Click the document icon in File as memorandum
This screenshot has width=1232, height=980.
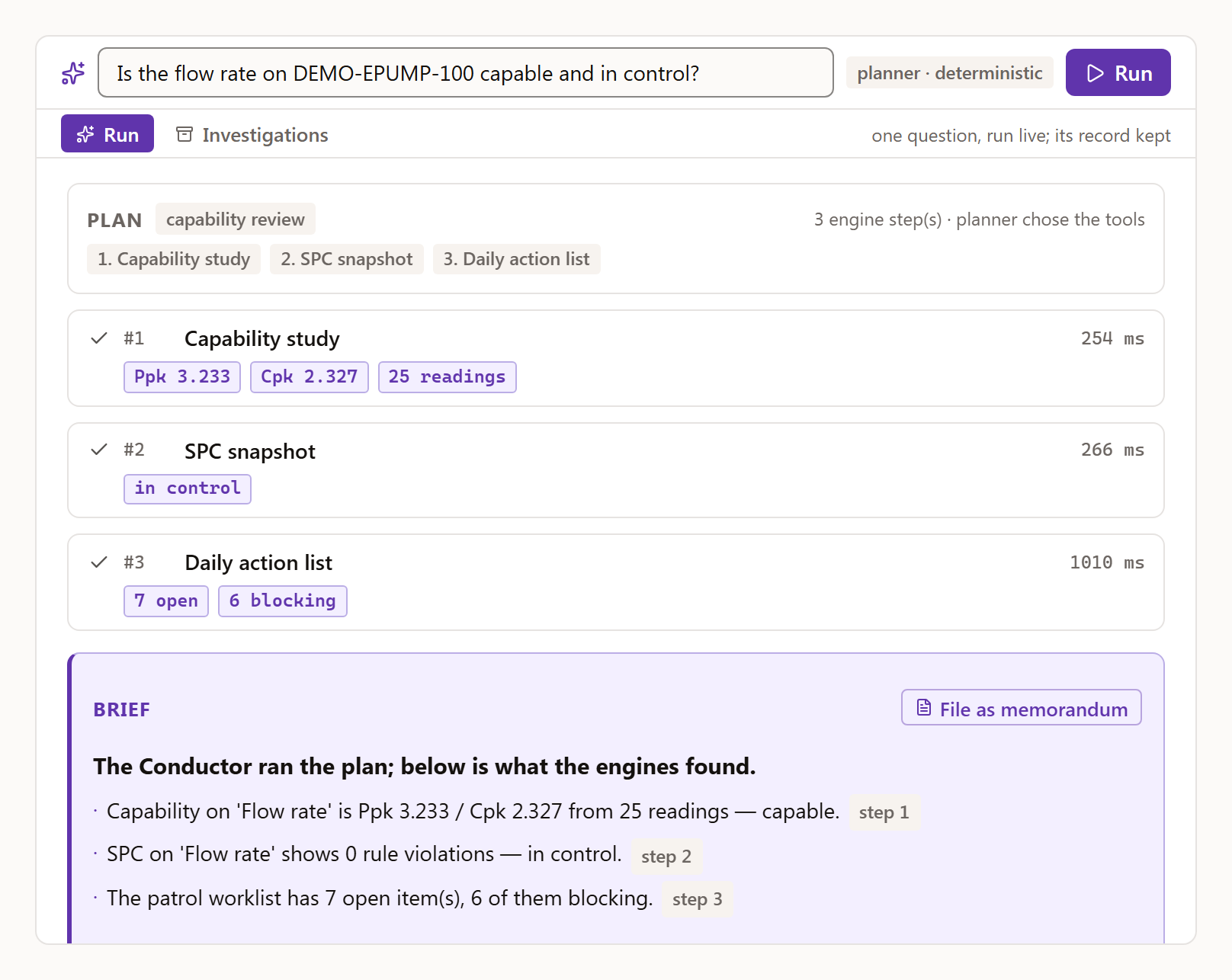point(924,708)
